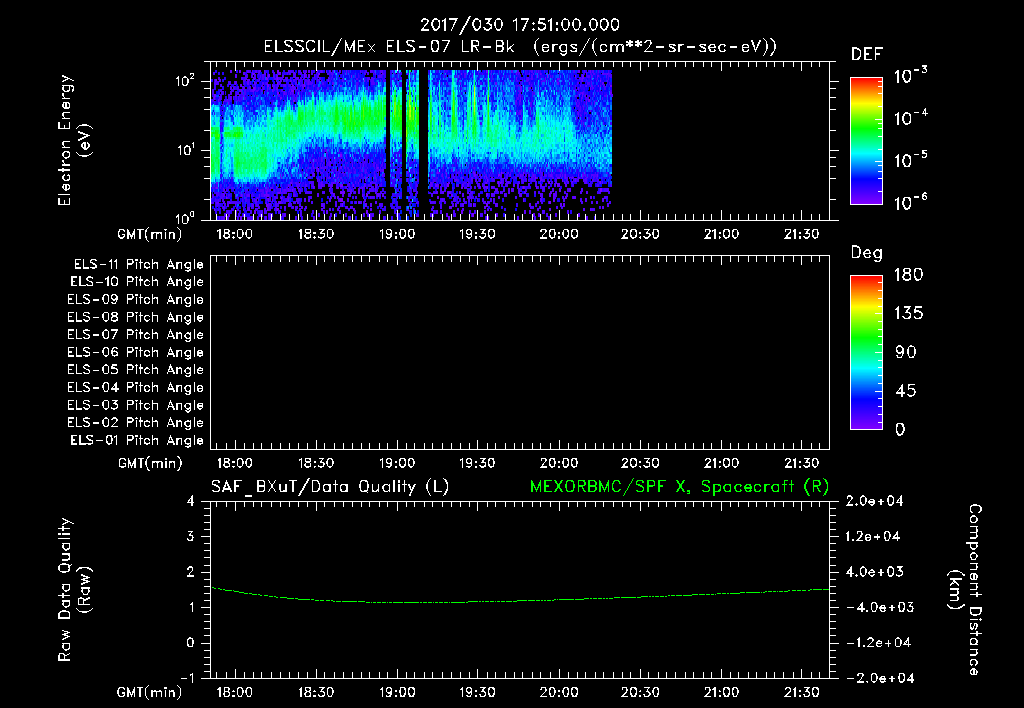This screenshot has height=708, width=1024.
Task: Click the ELS-10 Pitch Angle label
Action: coord(137,282)
